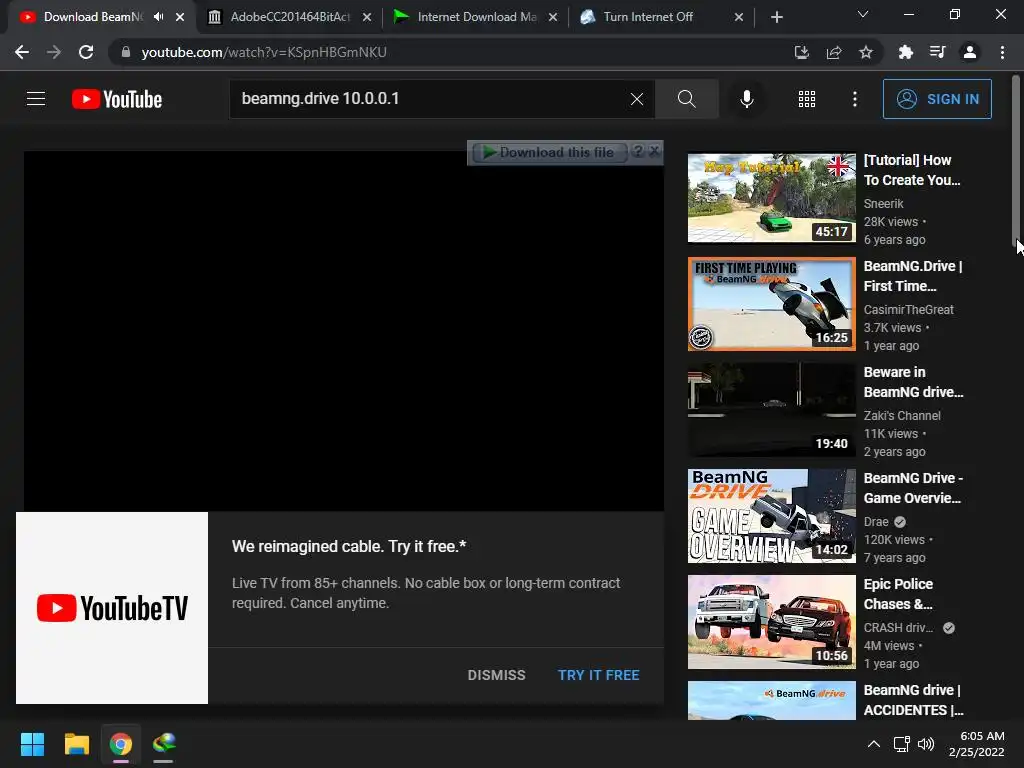Image resolution: width=1024 pixels, height=768 pixels.
Task: Open the network tray icon
Action: tap(902, 744)
